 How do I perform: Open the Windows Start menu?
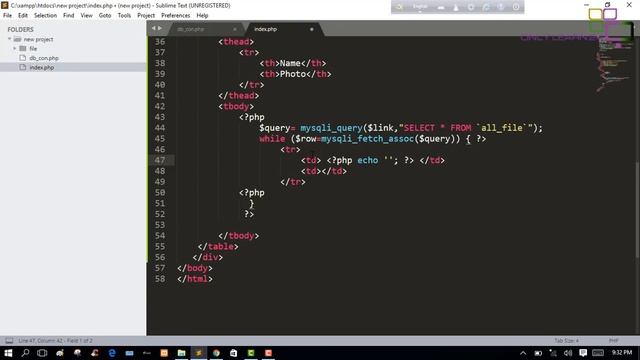pos(8,353)
